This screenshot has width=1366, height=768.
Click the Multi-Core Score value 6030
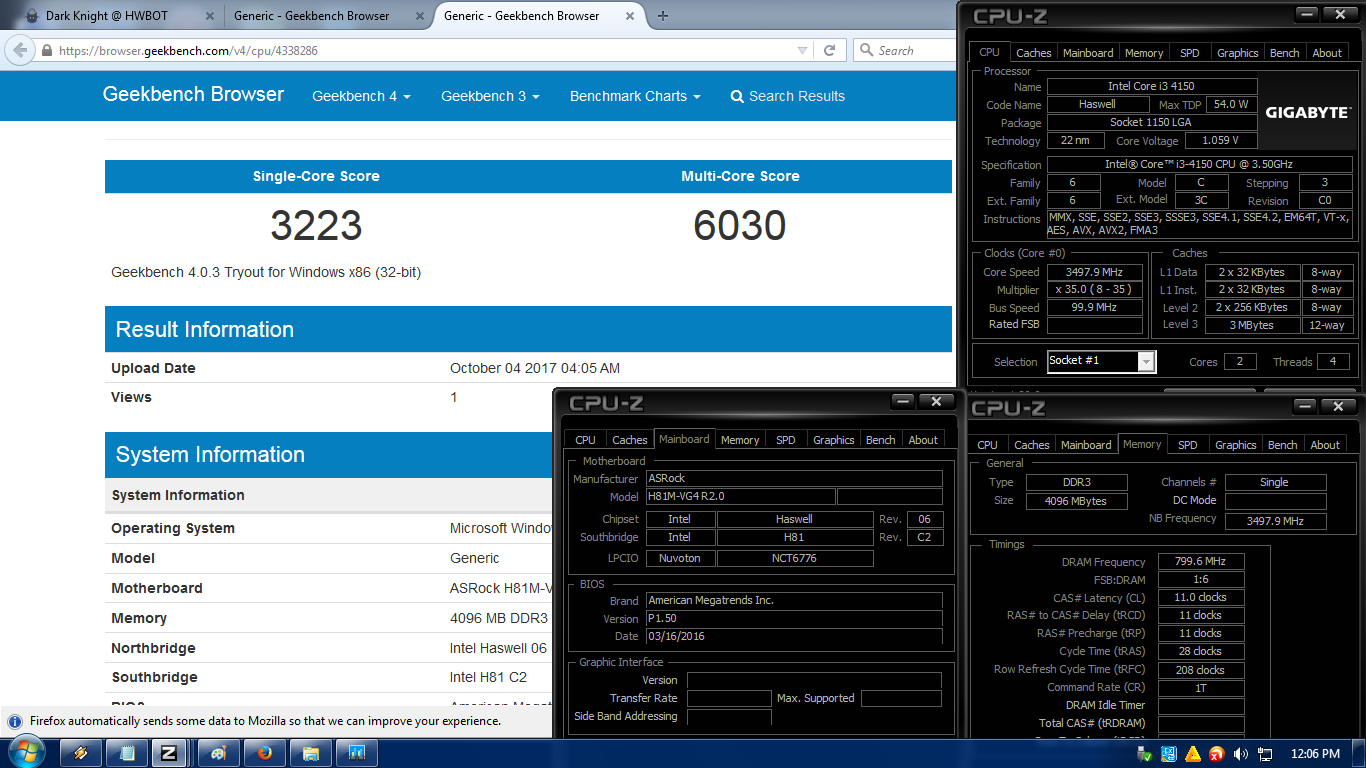click(x=740, y=226)
